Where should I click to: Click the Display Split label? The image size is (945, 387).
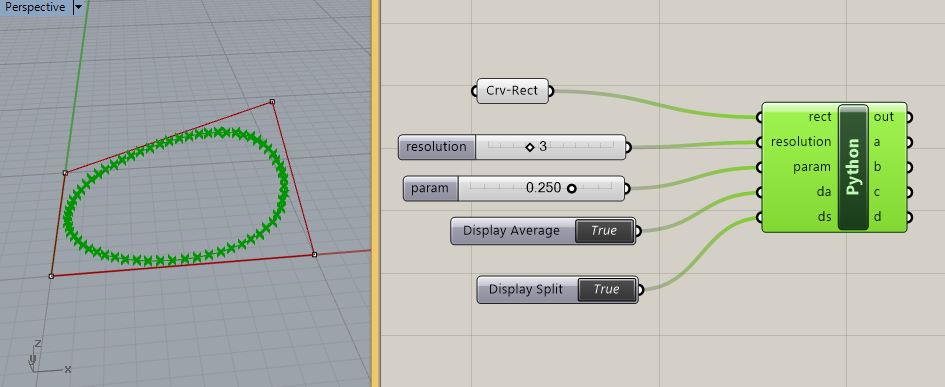(526, 289)
